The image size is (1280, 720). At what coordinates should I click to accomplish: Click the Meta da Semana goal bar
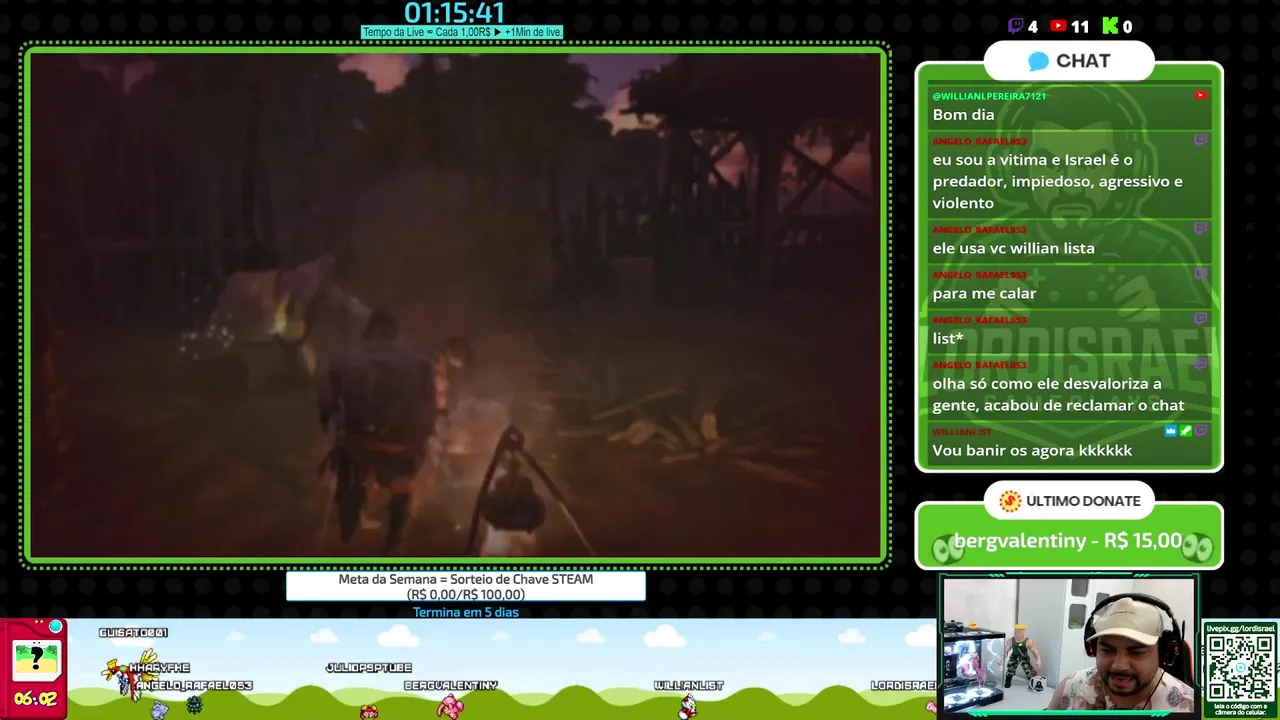[466, 586]
